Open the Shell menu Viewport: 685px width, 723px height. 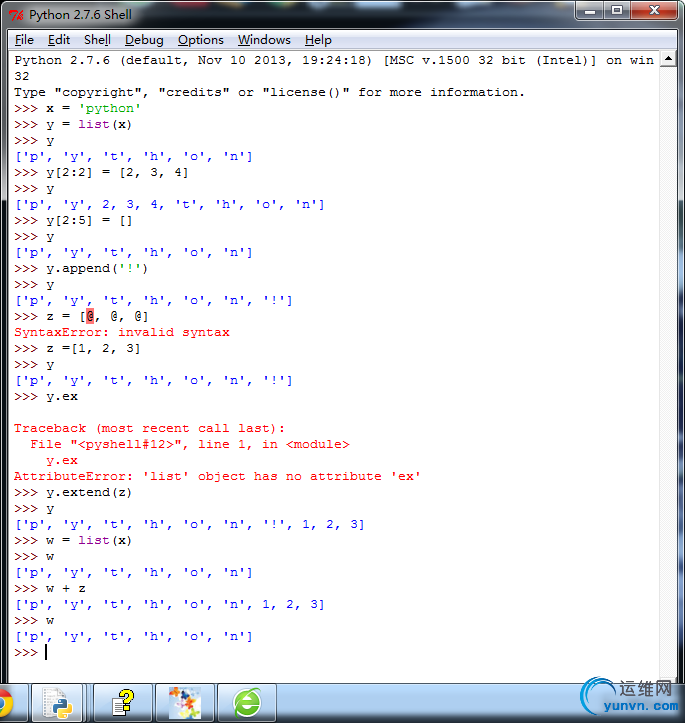coord(97,40)
